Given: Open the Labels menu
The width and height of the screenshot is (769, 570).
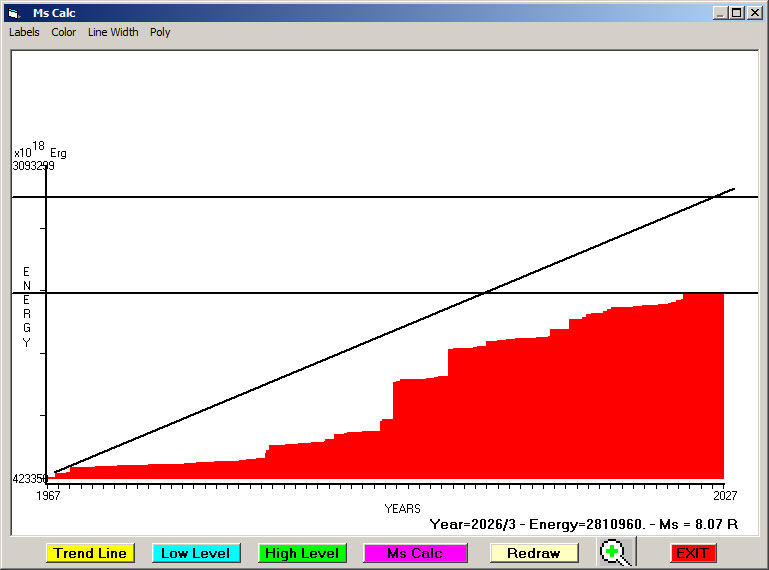Looking at the screenshot, I should (x=24, y=32).
